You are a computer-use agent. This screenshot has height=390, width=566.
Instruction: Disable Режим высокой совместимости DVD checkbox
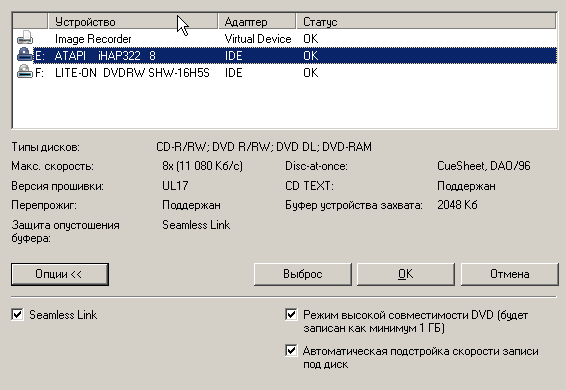tap(291, 315)
